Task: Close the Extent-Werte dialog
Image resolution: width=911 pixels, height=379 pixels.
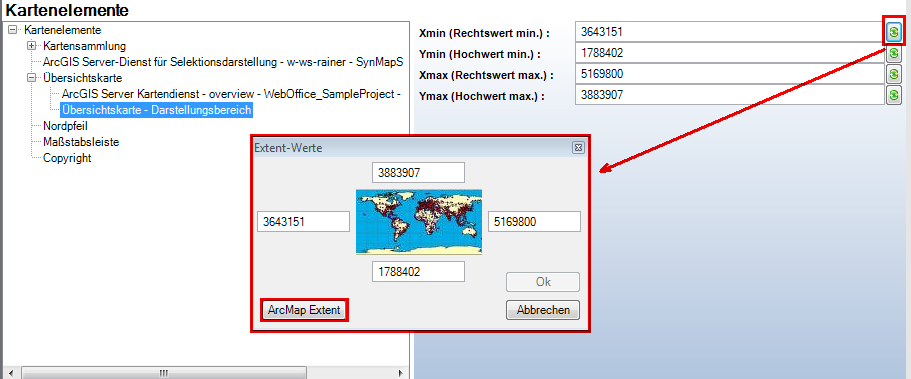Action: [578, 148]
